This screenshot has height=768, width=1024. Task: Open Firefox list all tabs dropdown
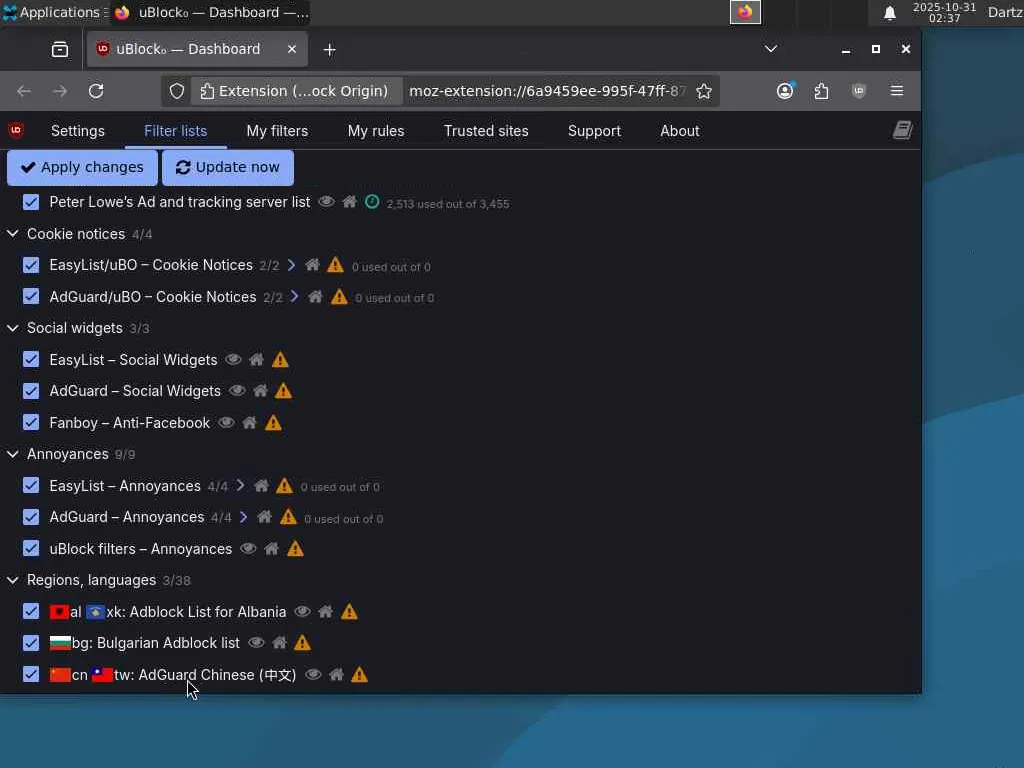(771, 50)
